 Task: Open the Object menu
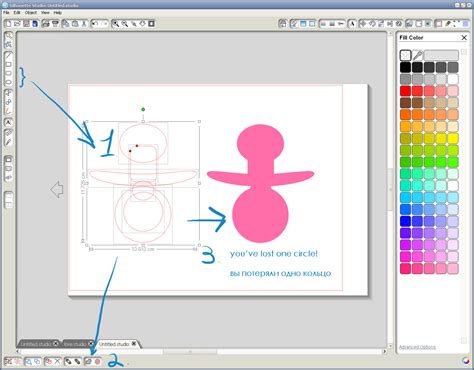click(31, 13)
